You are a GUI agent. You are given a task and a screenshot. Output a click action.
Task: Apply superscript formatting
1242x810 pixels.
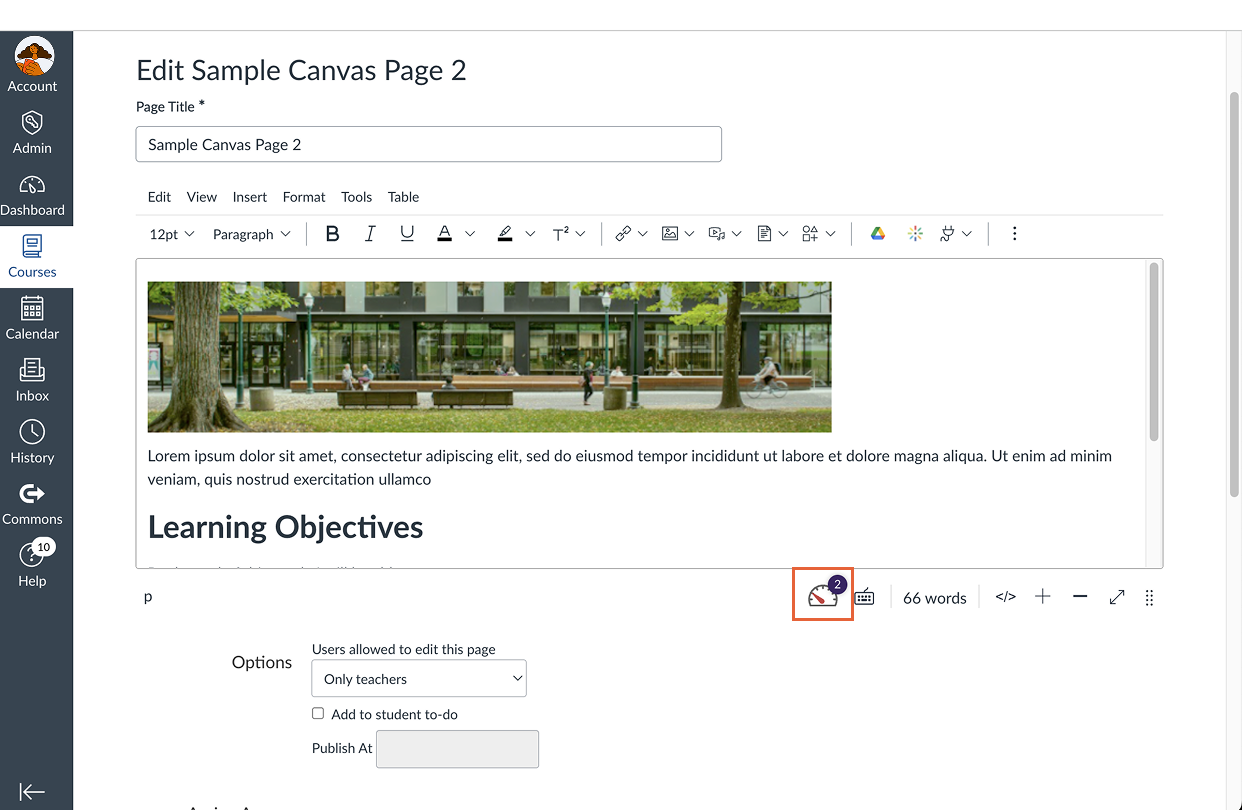(x=562, y=233)
